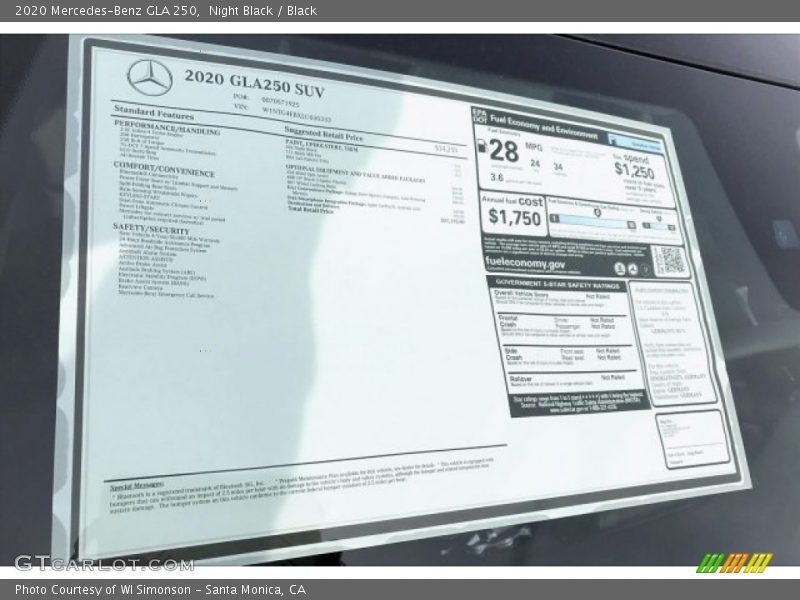Screen dimensions: 800x600
Task: Click the fuel pump icon beside 28 MPG
Action: [481, 145]
